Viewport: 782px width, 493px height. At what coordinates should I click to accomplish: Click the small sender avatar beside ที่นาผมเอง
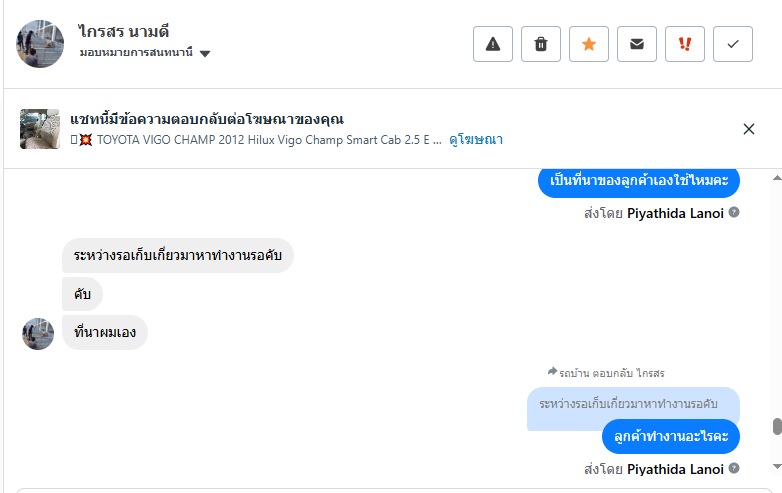pos(38,333)
